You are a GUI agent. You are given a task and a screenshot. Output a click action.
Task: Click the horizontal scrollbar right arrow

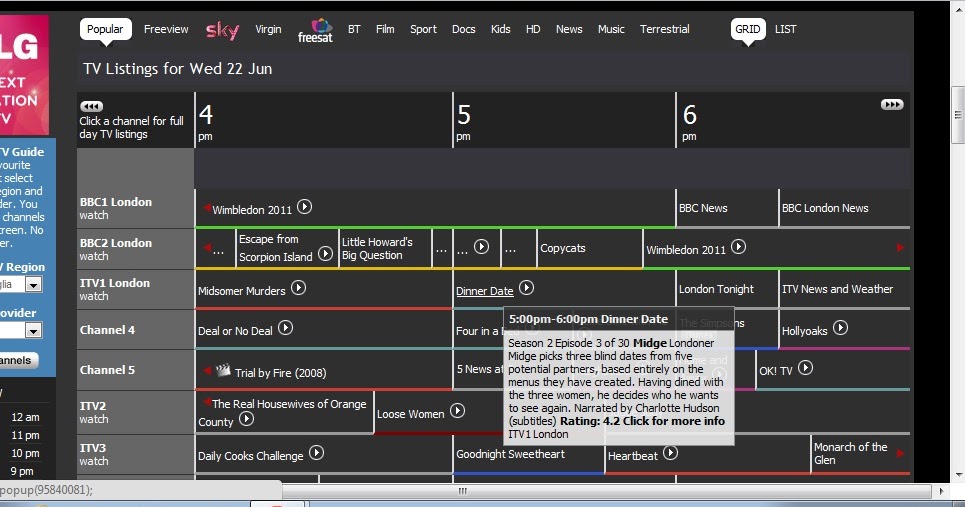[941, 491]
